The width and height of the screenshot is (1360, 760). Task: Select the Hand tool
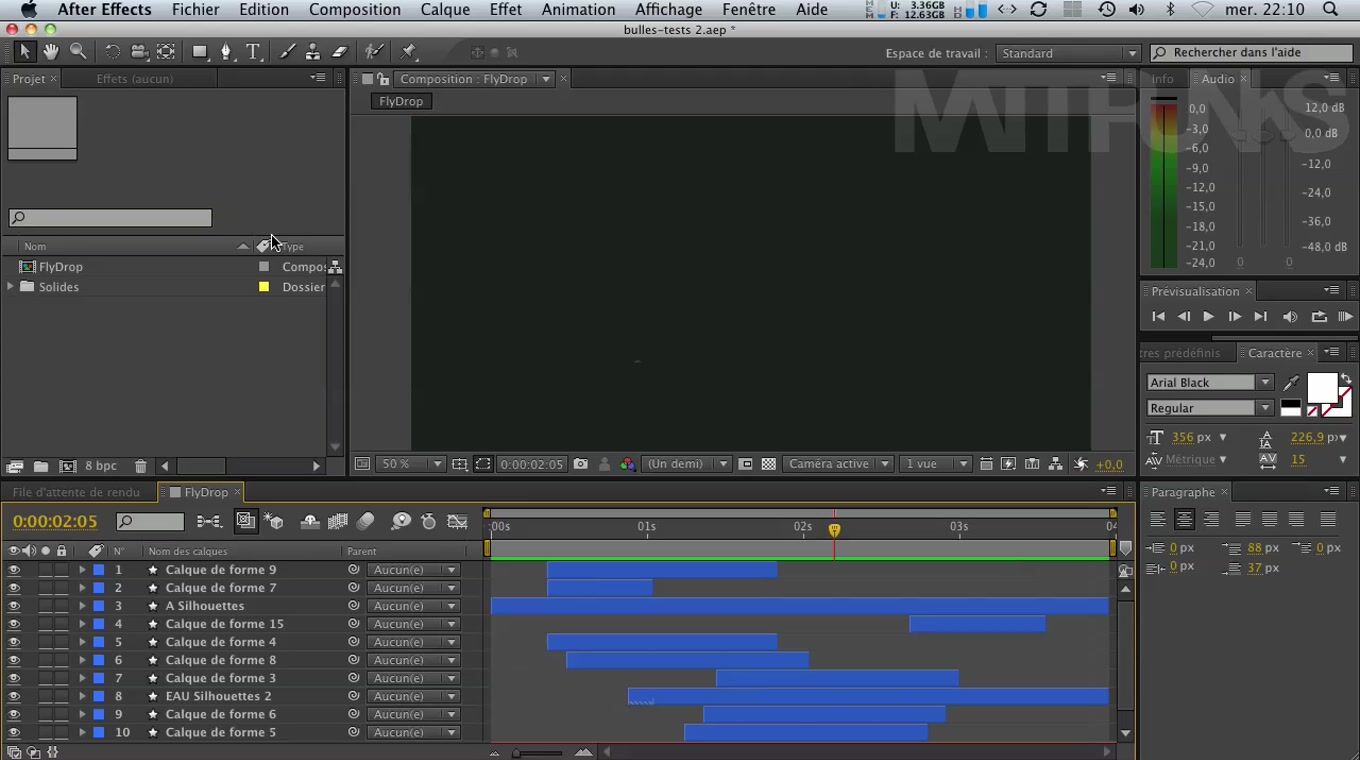coord(51,52)
